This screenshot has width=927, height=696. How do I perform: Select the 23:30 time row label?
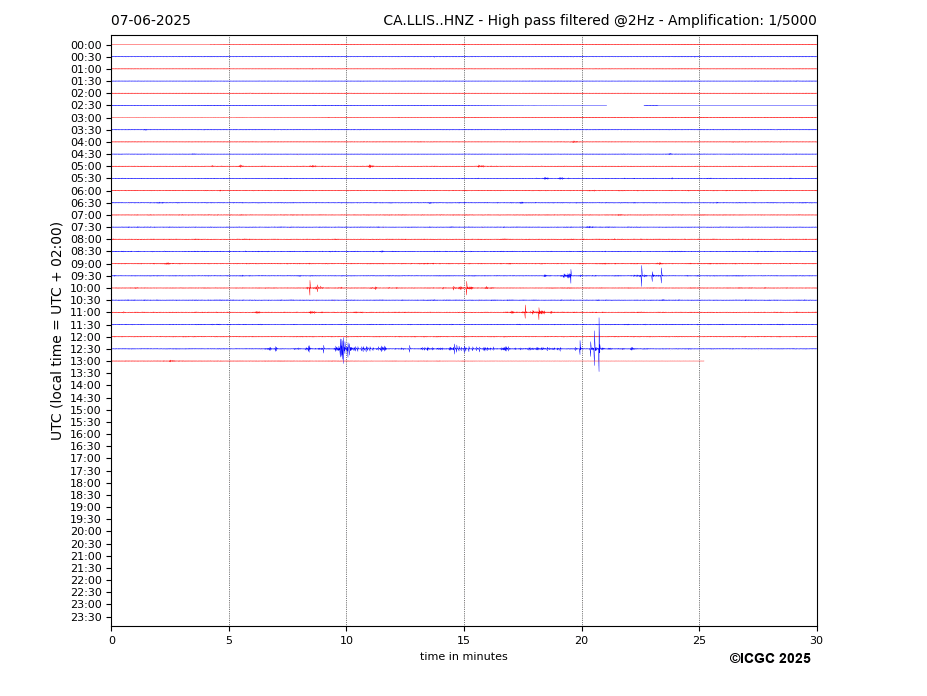(x=86, y=617)
